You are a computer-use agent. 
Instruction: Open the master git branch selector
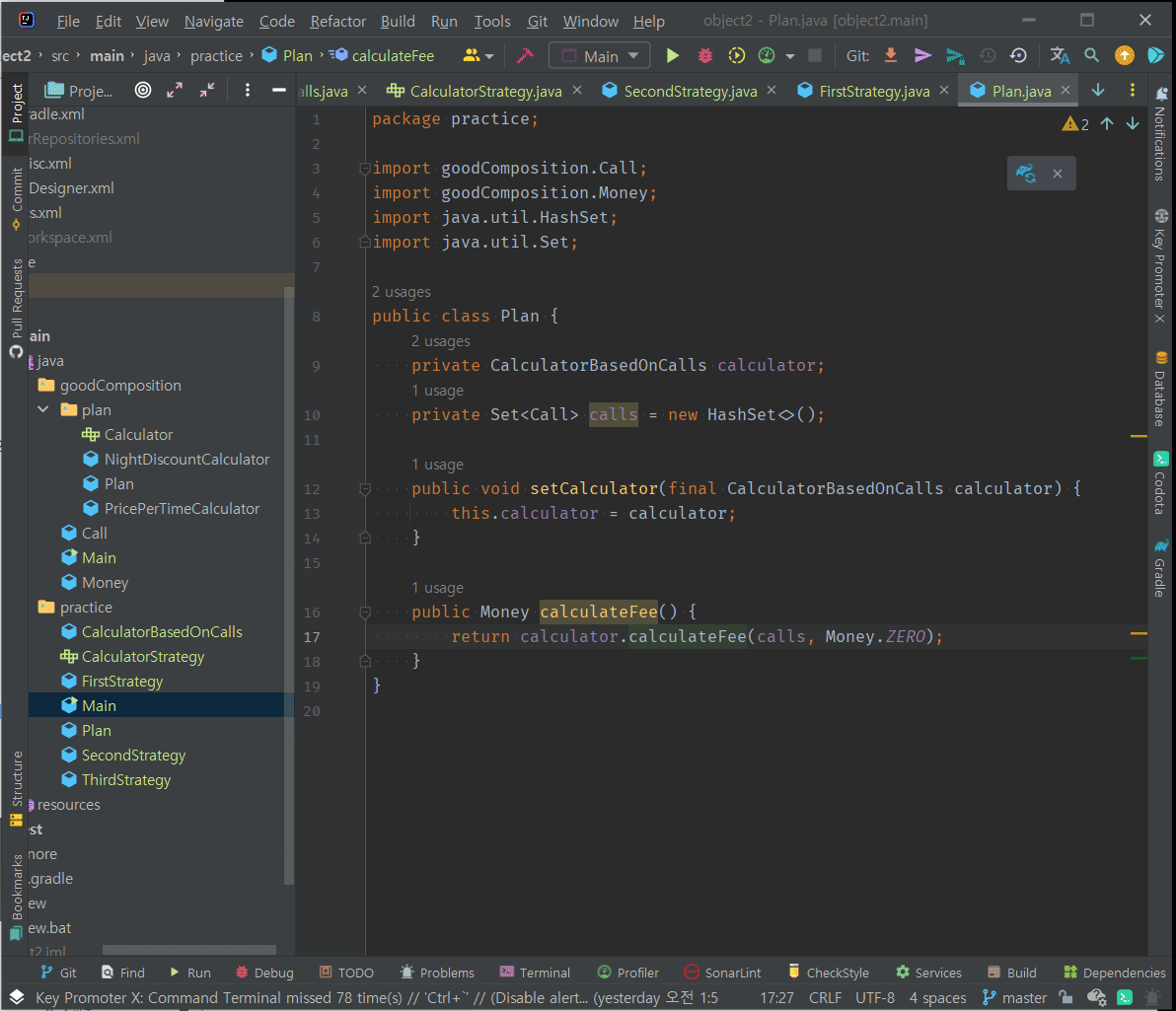tap(1014, 997)
